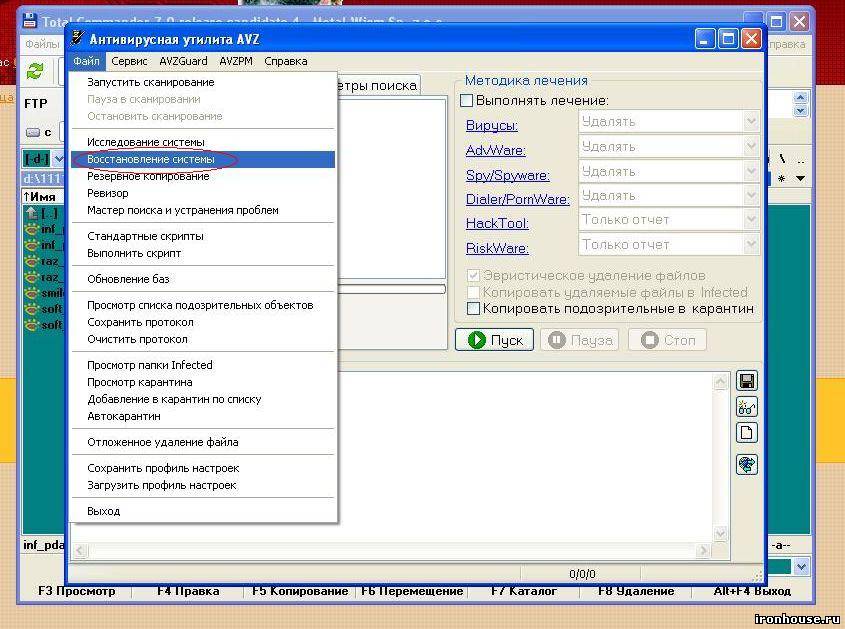
Task: Open the Сервис menu
Action: 129,61
